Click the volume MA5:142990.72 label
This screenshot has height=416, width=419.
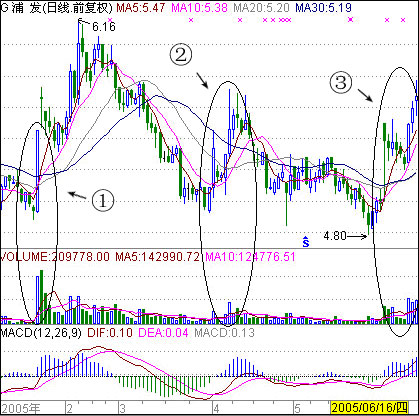pyautogui.click(x=157, y=257)
